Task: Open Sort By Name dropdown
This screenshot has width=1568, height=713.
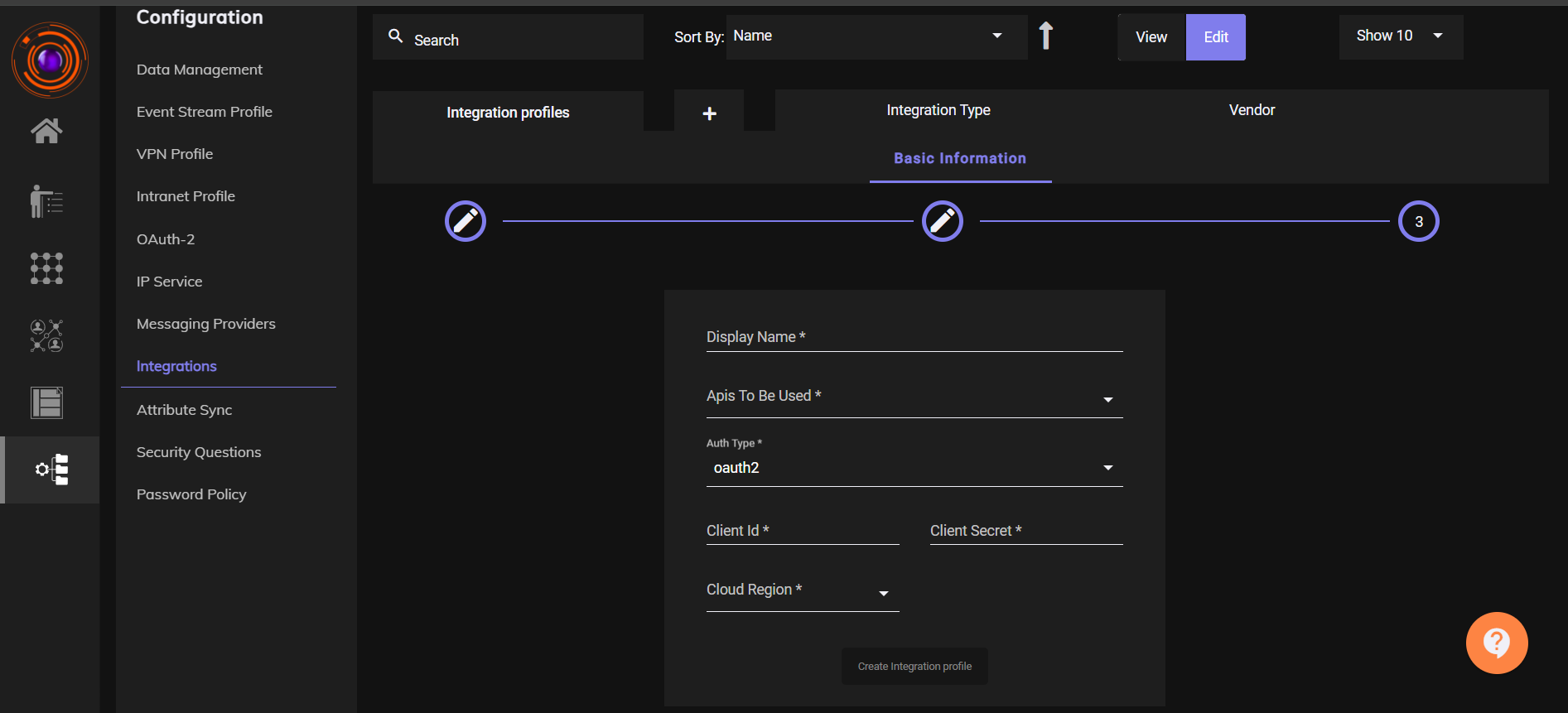Action: (876, 36)
